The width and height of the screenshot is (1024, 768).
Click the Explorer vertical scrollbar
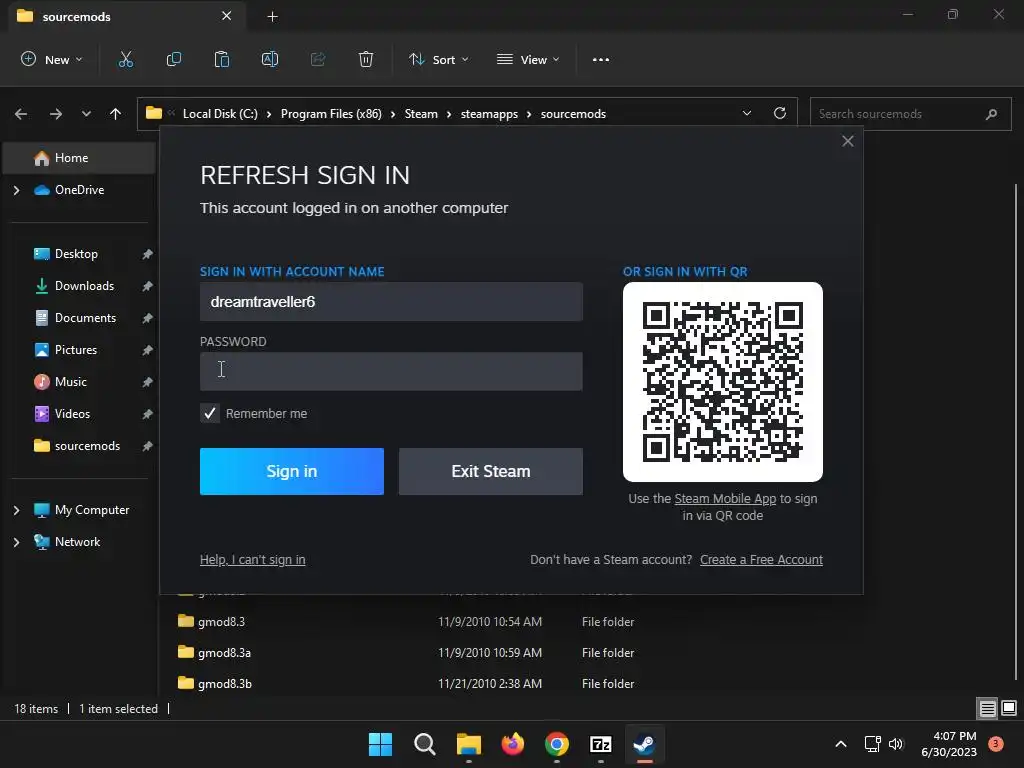click(x=1016, y=431)
